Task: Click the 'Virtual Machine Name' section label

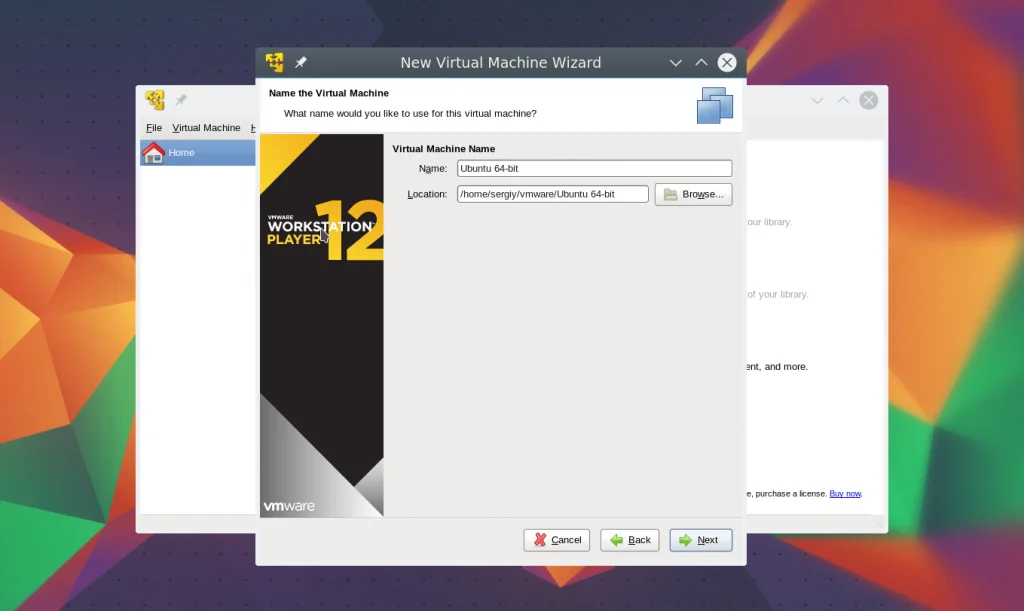Action: [443, 149]
